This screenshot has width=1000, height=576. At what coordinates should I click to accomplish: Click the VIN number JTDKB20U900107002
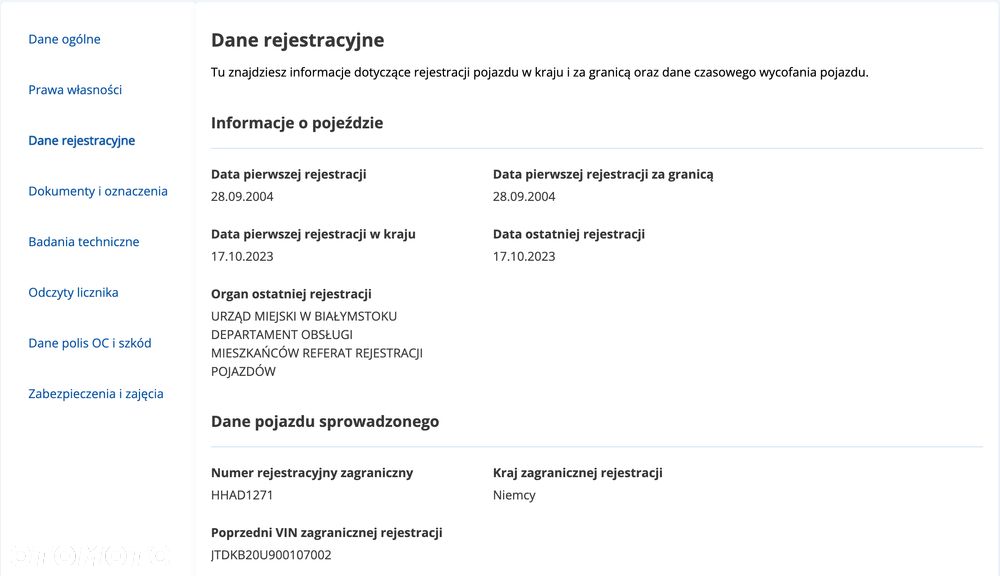point(271,555)
